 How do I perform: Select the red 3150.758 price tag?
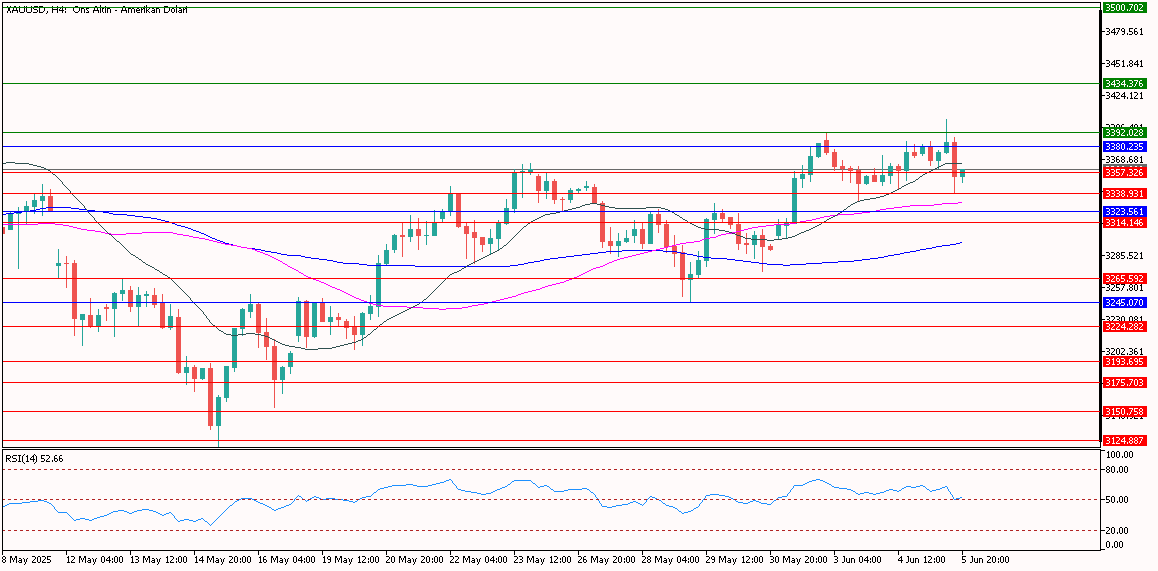click(x=1123, y=411)
